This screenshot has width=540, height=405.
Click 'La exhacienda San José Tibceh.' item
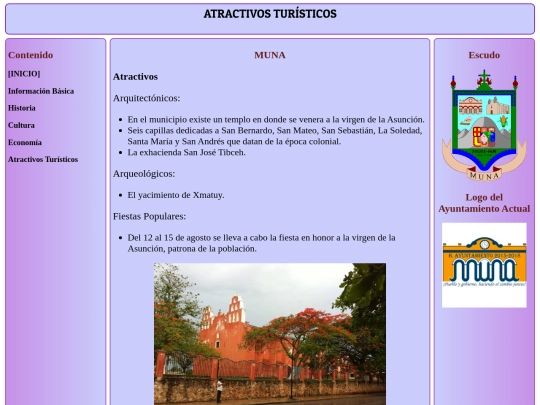click(186, 152)
